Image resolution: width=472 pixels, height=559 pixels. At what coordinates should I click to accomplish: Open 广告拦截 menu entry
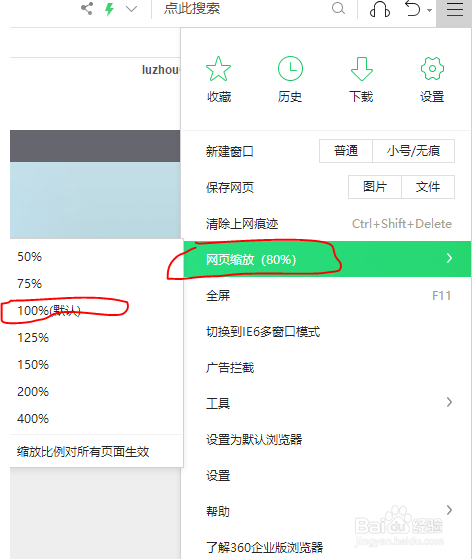click(x=327, y=368)
